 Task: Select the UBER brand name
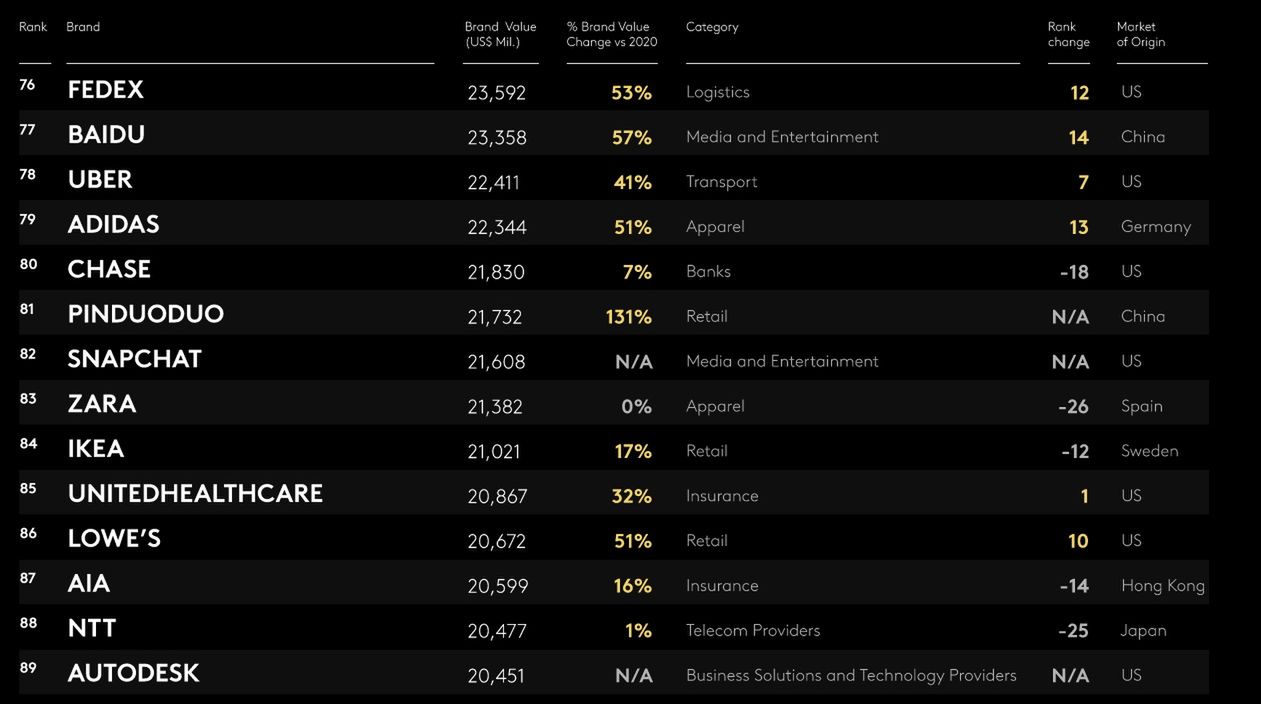[100, 180]
